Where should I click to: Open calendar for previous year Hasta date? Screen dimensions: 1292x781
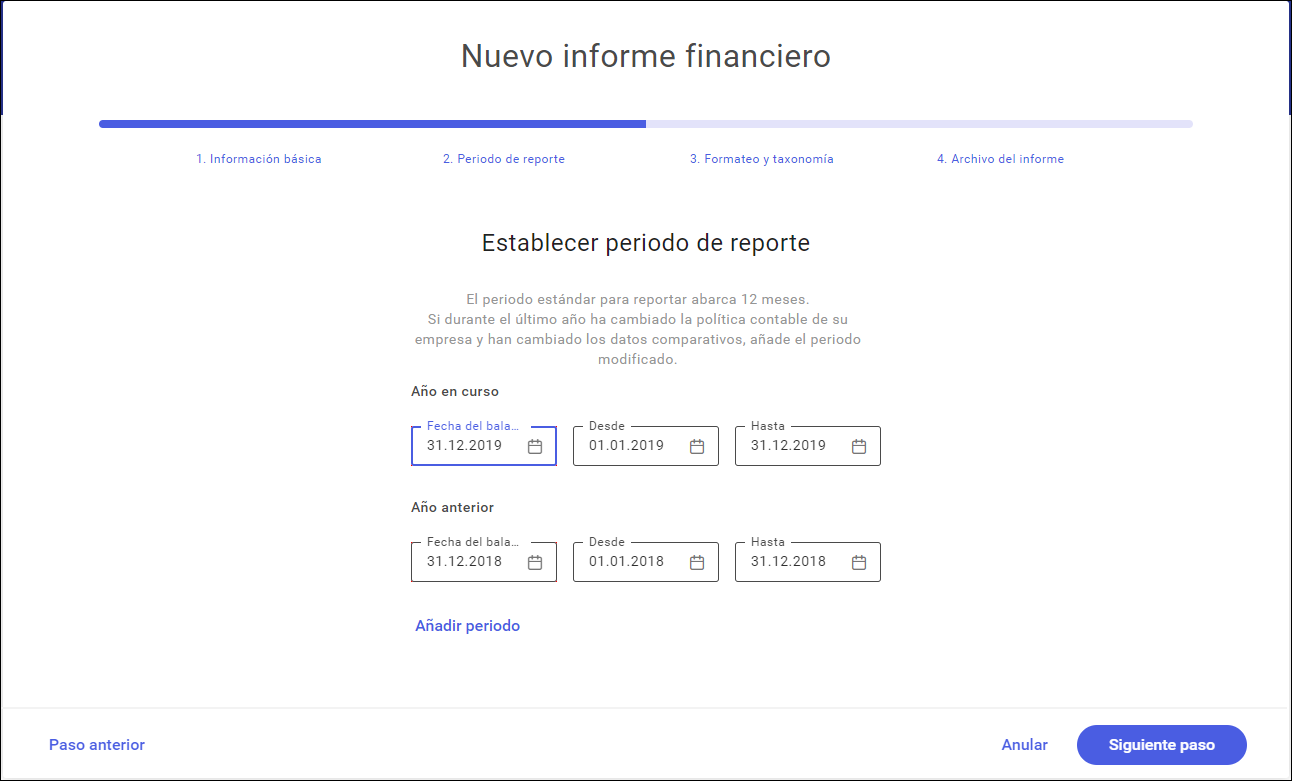click(859, 562)
